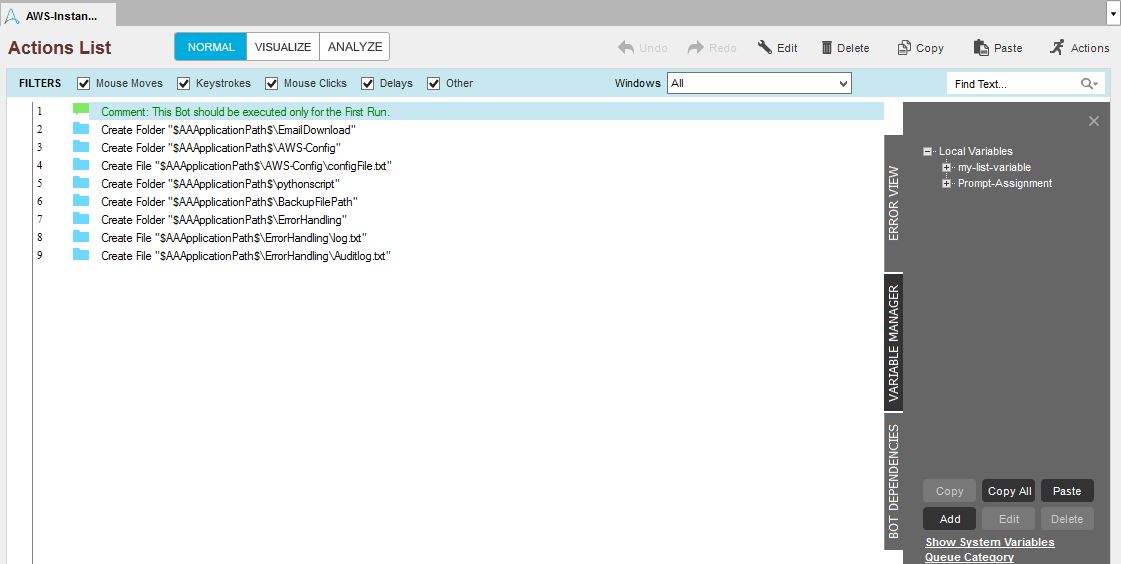Image resolution: width=1121 pixels, height=564 pixels.
Task: Click the Find Text magnifier icon
Action: click(1087, 84)
